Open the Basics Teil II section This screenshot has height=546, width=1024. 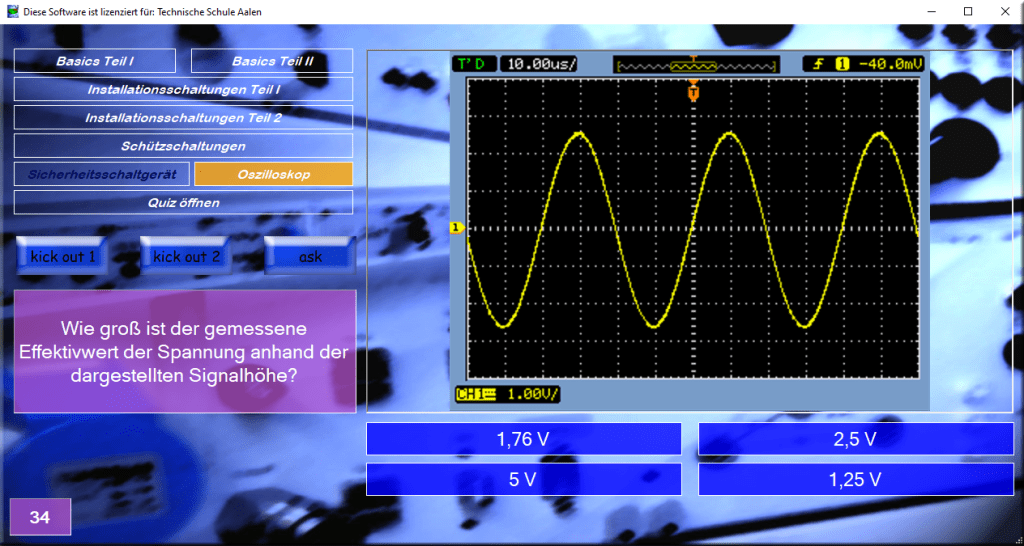(272, 61)
